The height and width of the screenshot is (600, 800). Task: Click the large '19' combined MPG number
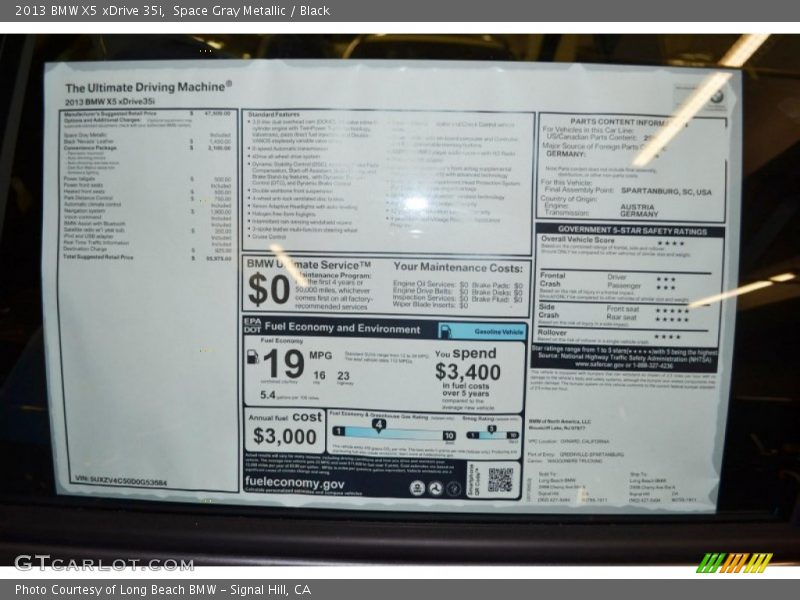(284, 364)
